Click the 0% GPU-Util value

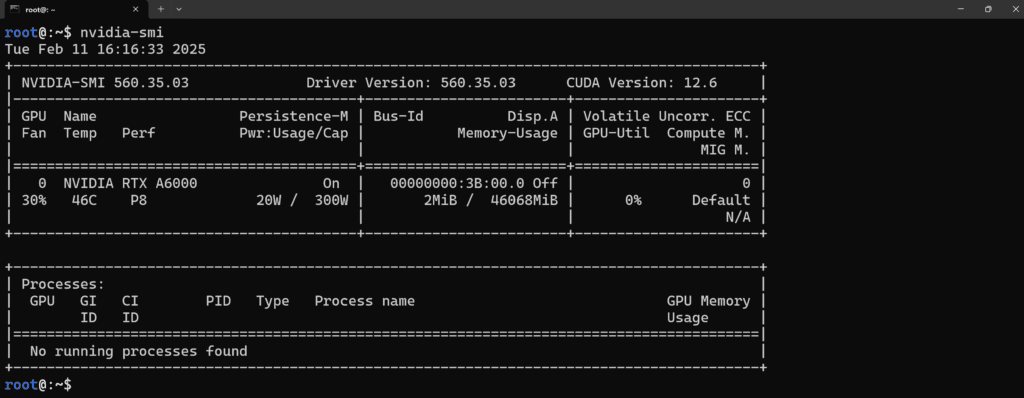633,201
